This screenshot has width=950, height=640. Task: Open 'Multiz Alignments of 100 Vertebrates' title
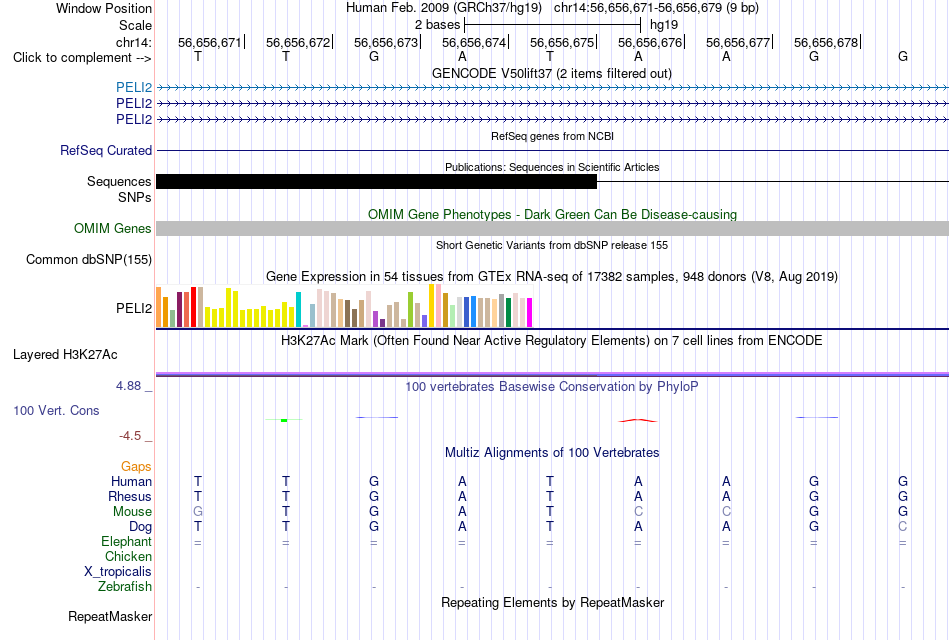(x=552, y=453)
